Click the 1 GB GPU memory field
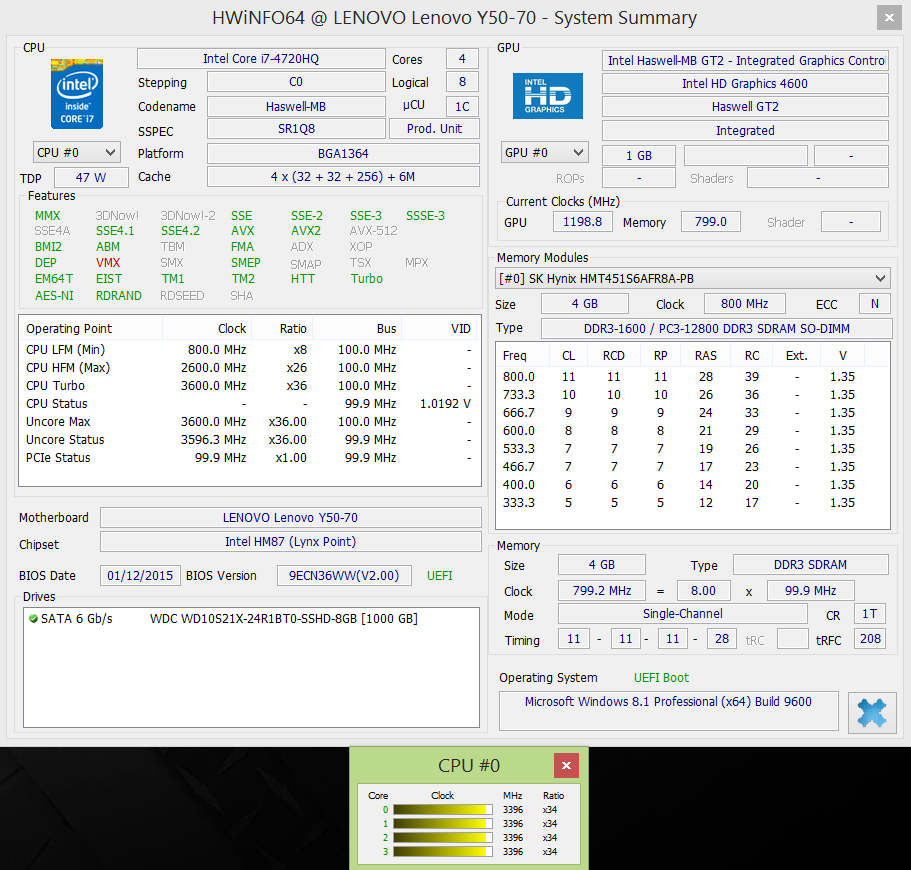 639,156
